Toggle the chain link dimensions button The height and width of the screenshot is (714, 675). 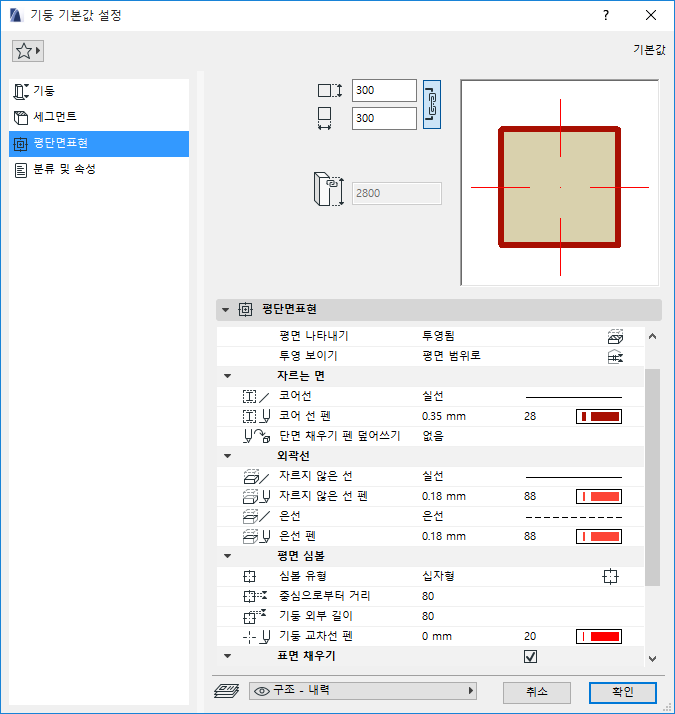point(432,105)
